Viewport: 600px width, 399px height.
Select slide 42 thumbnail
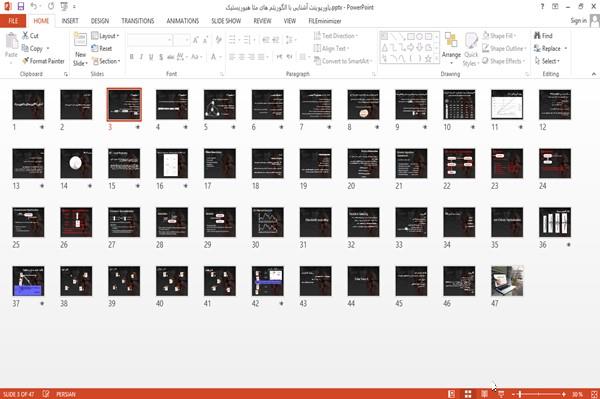(267, 281)
